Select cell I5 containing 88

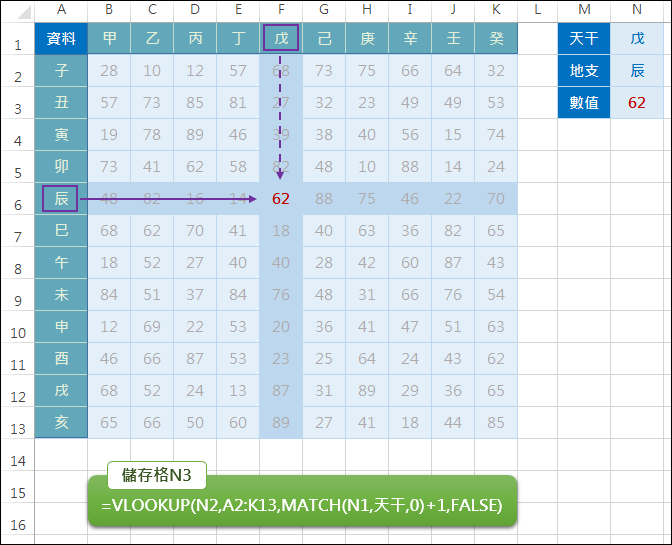[x=410, y=167]
